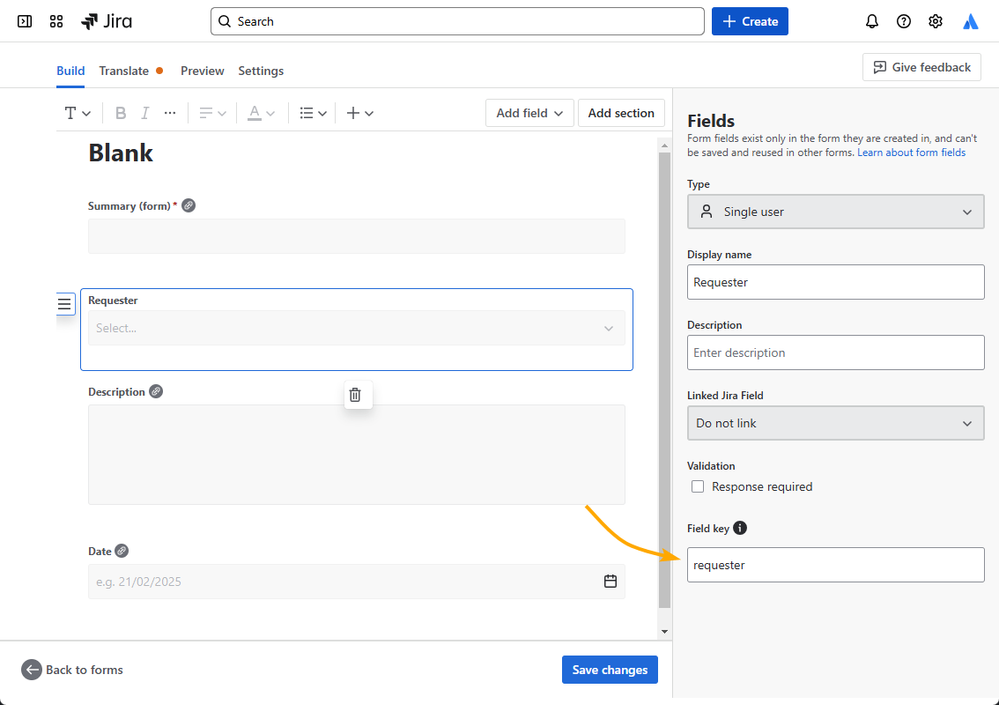999x705 pixels.
Task: Click the form scrollbar down arrow
Action: click(x=665, y=632)
